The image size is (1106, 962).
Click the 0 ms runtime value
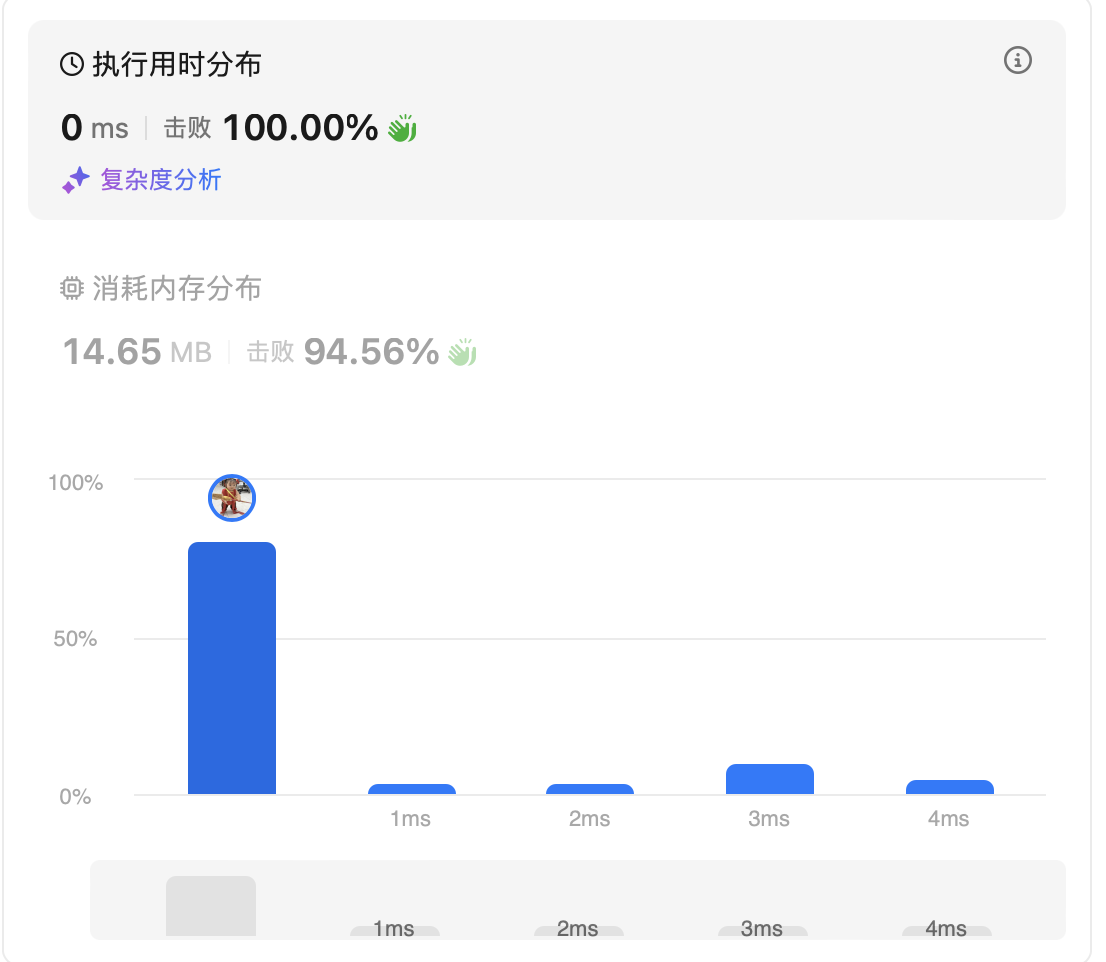point(95,128)
